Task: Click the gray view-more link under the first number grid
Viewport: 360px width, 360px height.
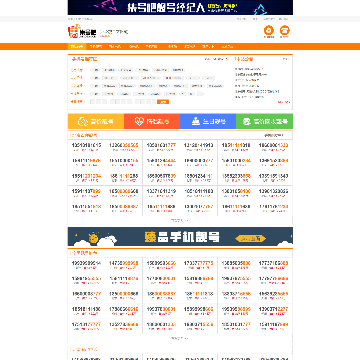Action: [180, 220]
